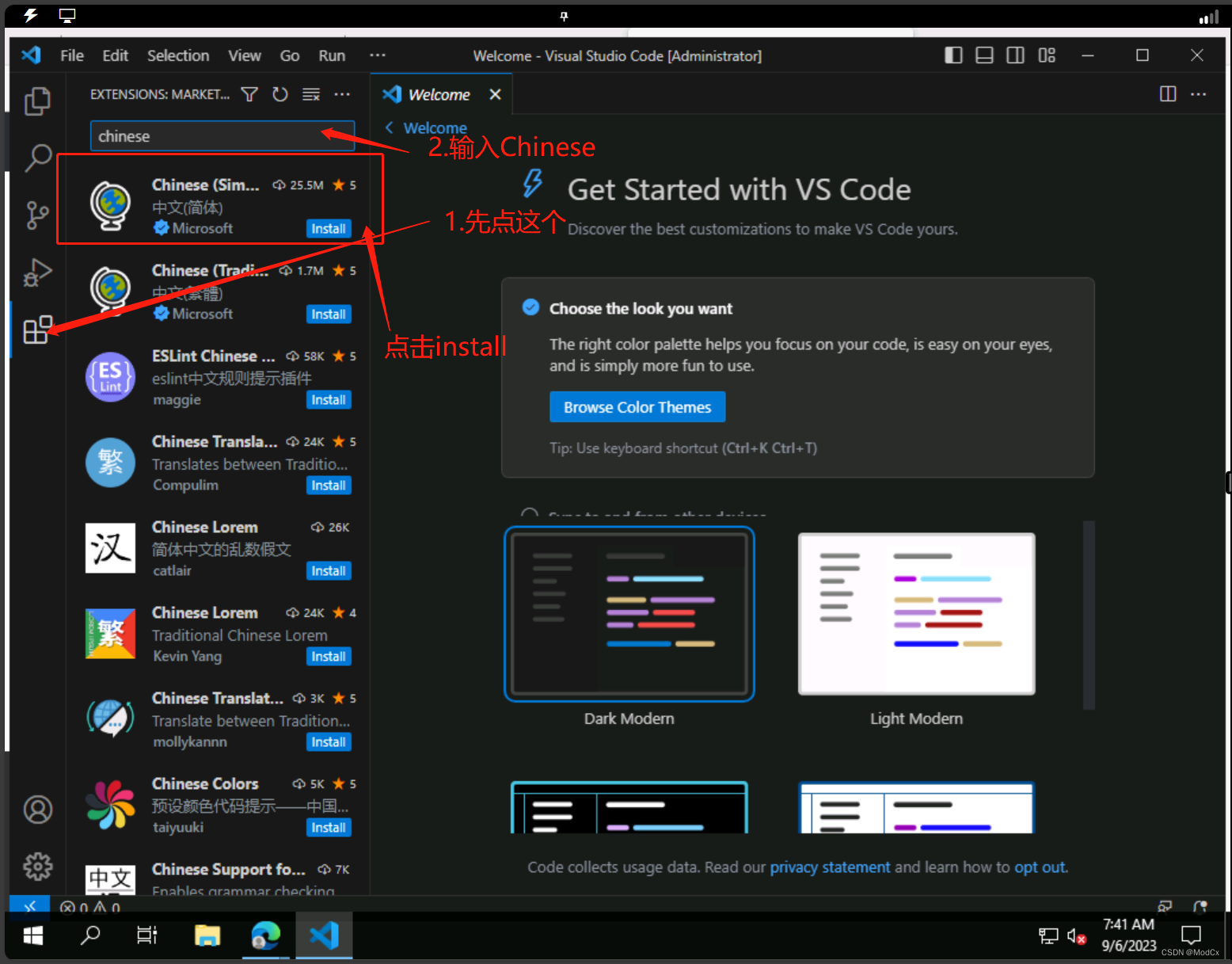Install ESLint Chinese Rules extension
Viewport: 1232px width, 964px height.
(329, 400)
